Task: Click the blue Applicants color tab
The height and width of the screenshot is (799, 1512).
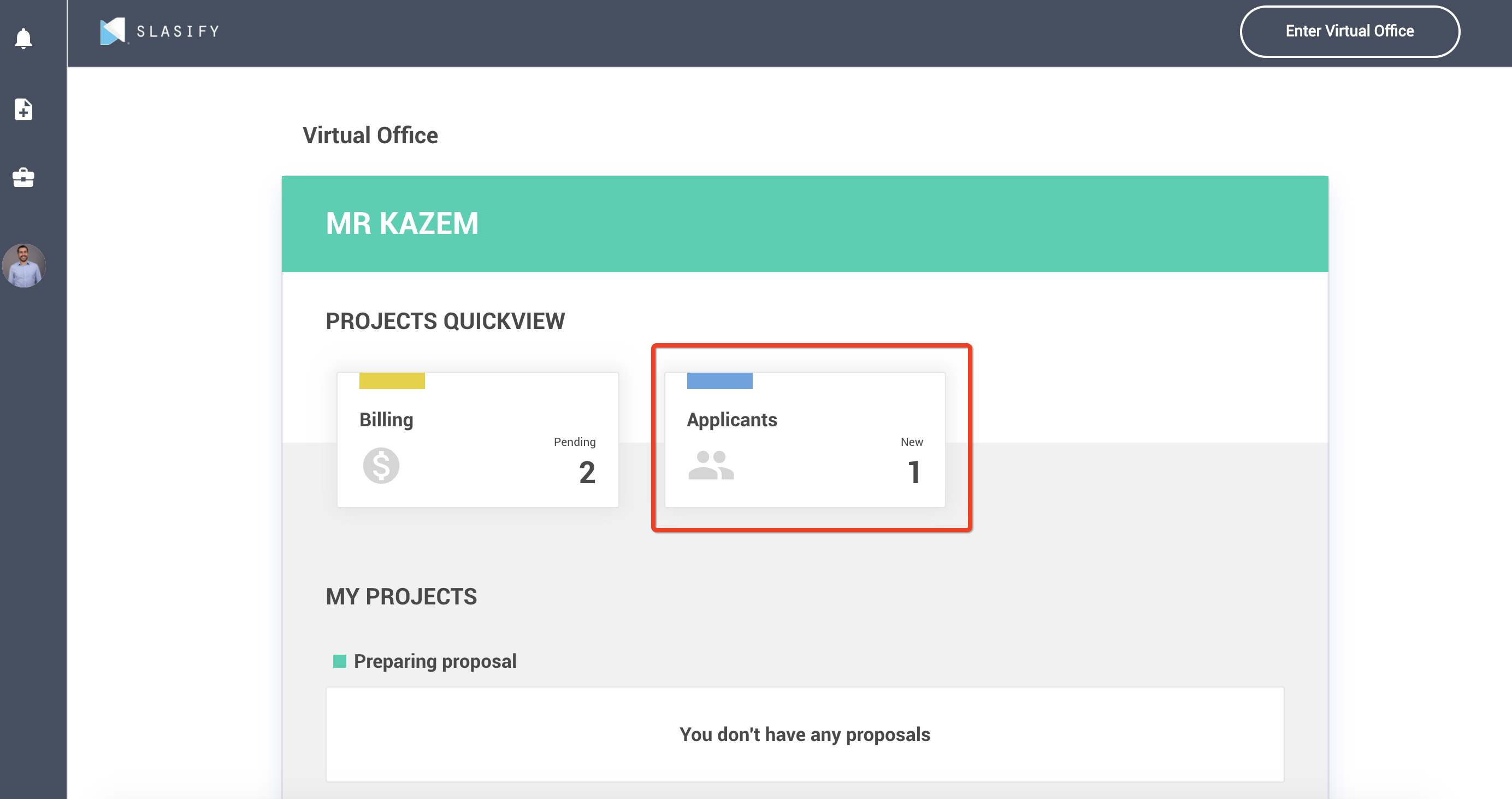Action: (x=719, y=381)
